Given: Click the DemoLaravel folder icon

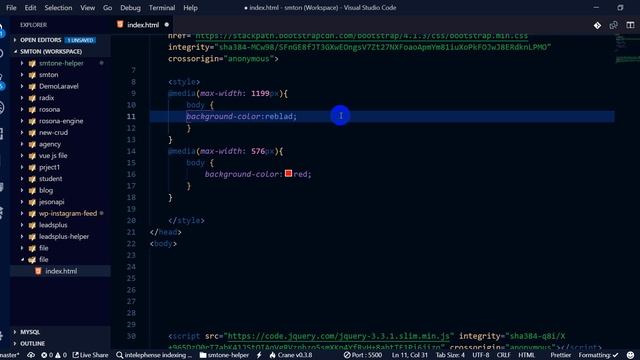Looking at the screenshot, I should (32, 87).
